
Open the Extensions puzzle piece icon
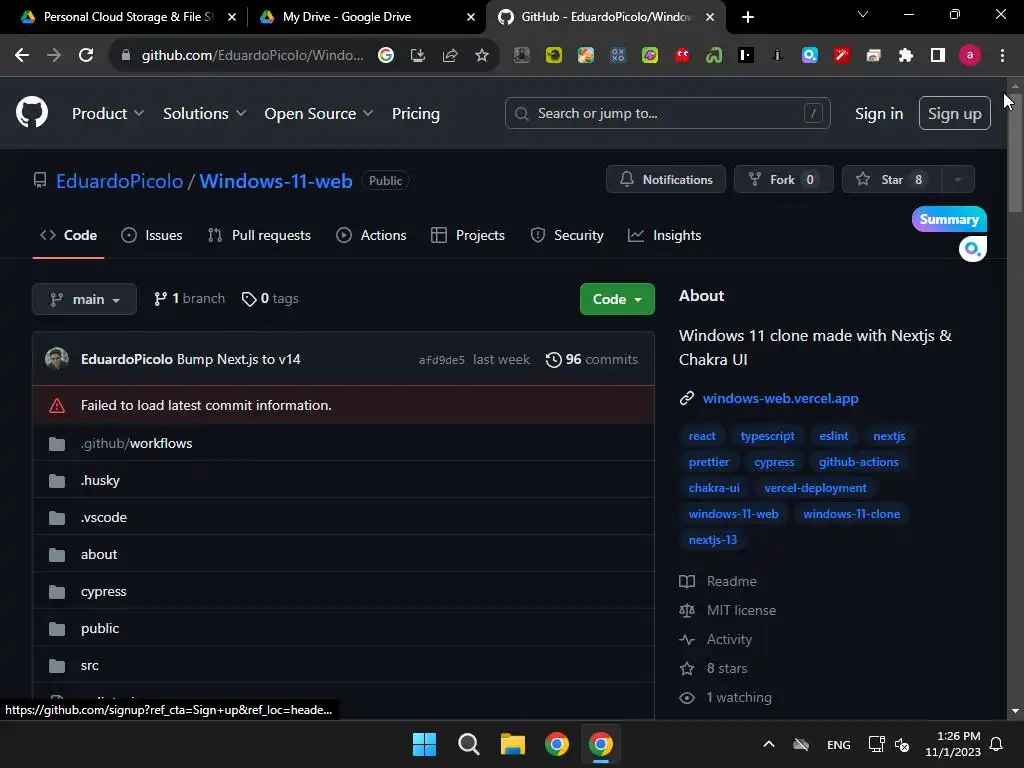point(906,56)
